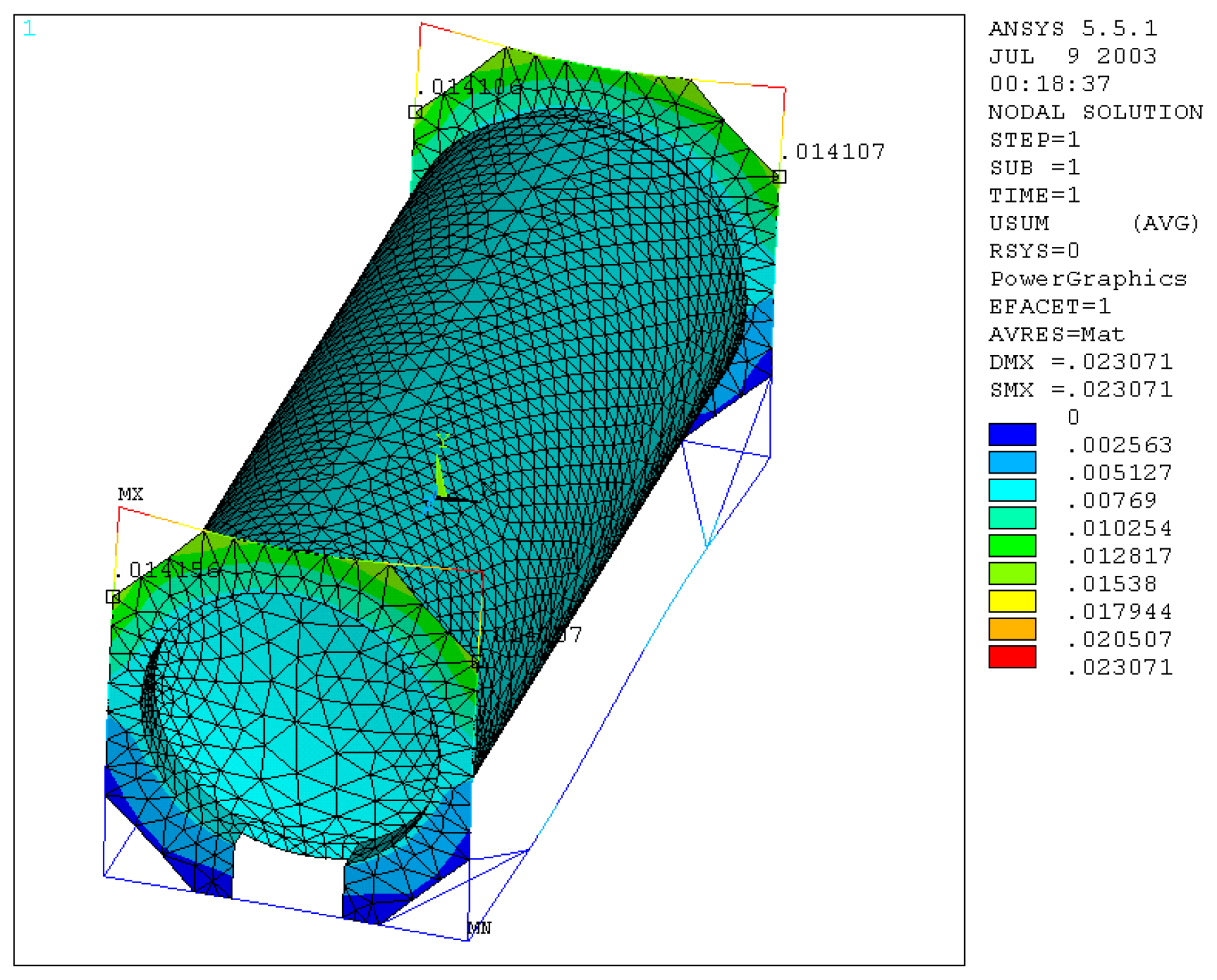Viewport: 1217px width, 980px height.
Task: Select the cyan legend color swatch
Action: (1011, 490)
